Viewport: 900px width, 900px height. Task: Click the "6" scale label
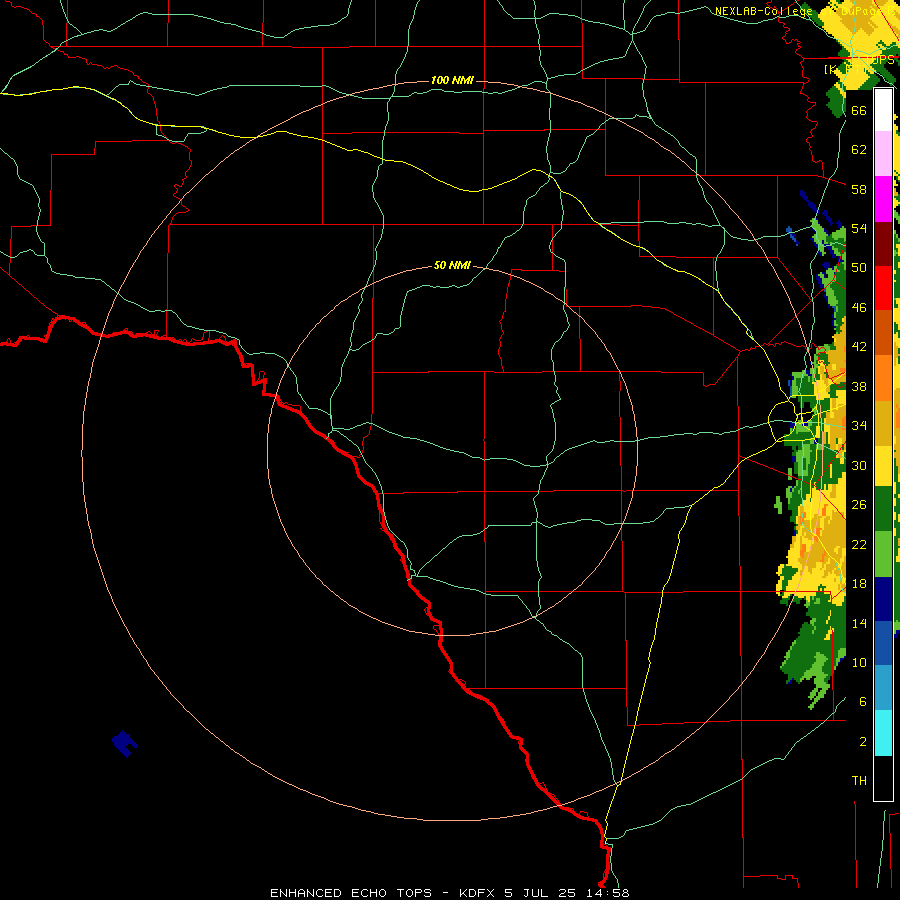pyautogui.click(x=862, y=702)
